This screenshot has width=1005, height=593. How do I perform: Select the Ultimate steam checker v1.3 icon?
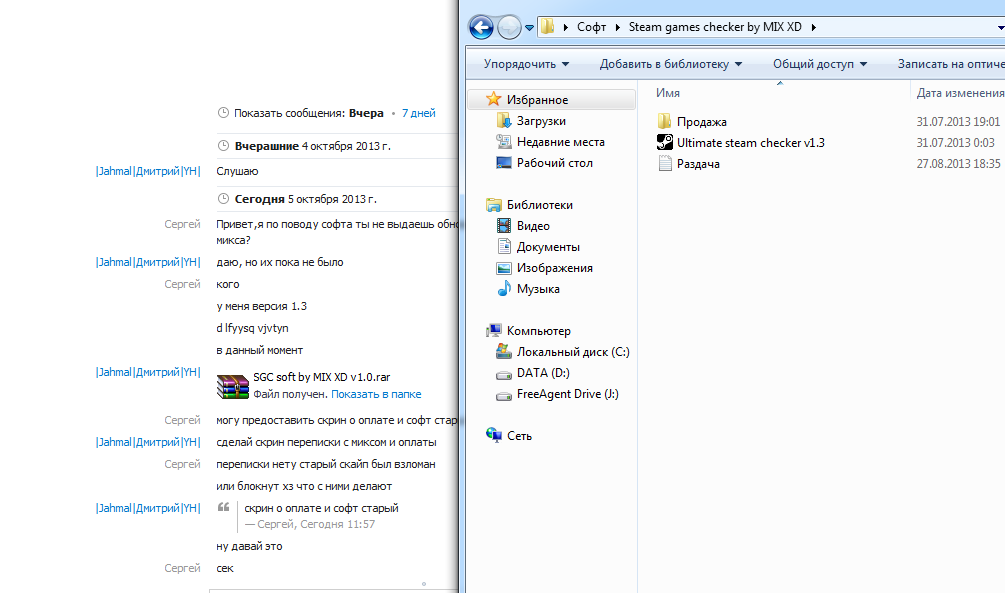click(x=665, y=142)
